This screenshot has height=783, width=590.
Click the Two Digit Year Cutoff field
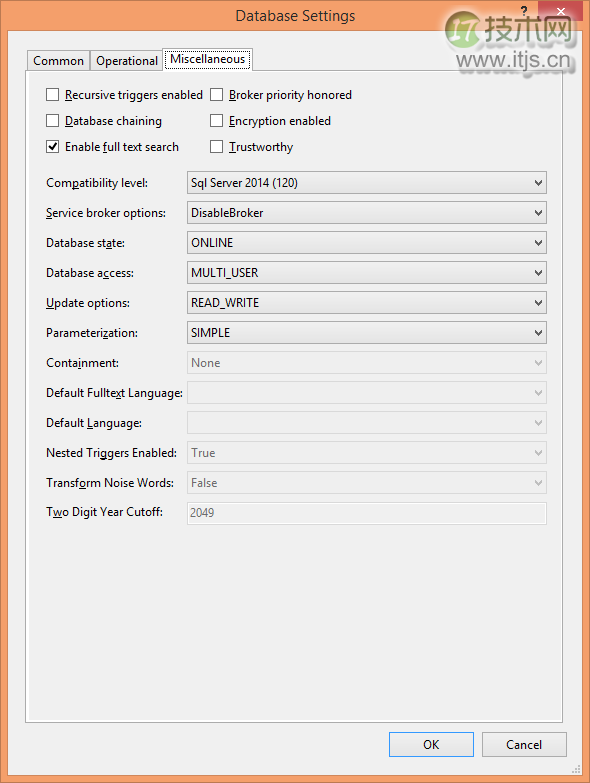coord(367,513)
